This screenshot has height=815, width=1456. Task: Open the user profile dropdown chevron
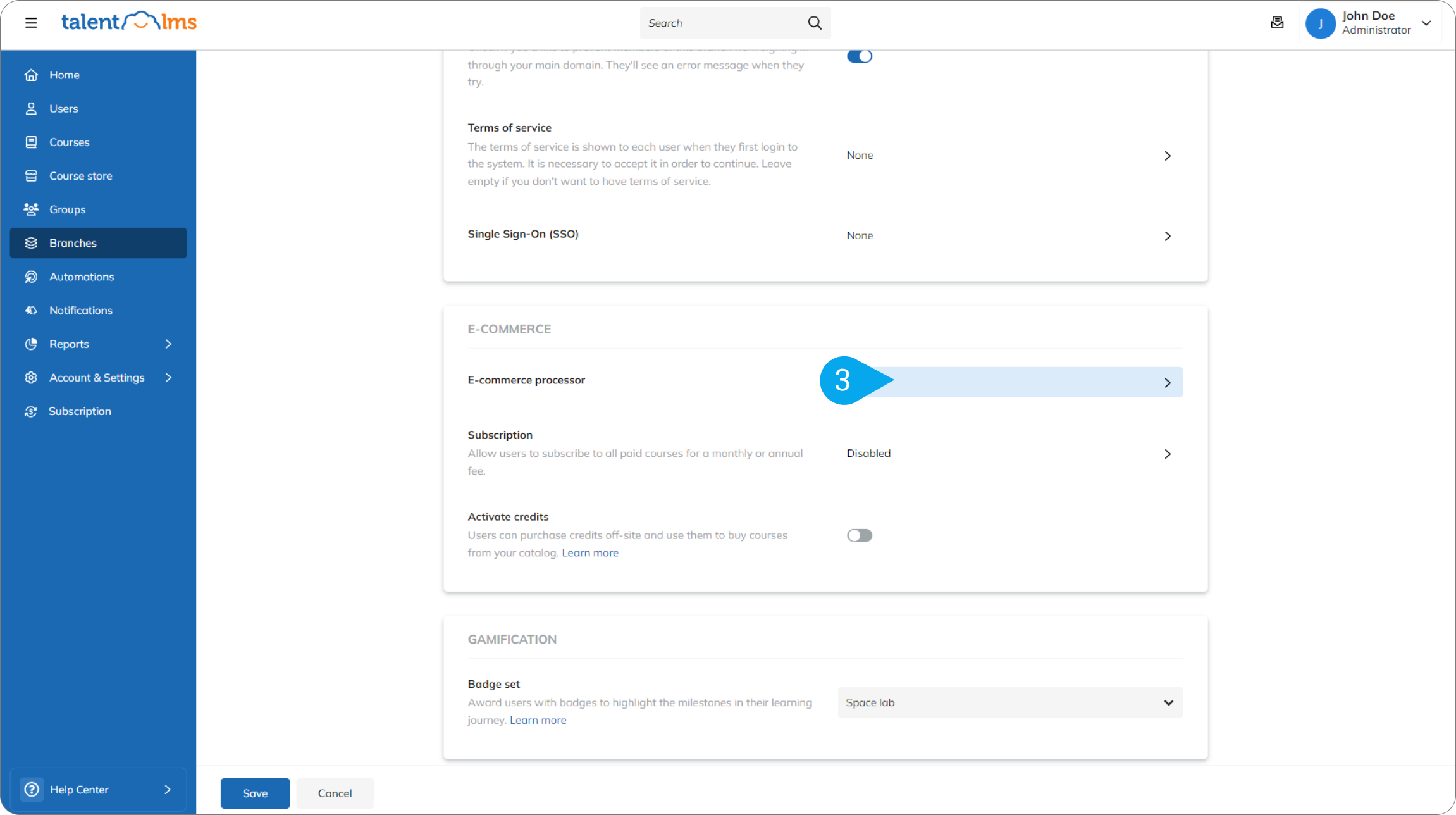[x=1426, y=23]
